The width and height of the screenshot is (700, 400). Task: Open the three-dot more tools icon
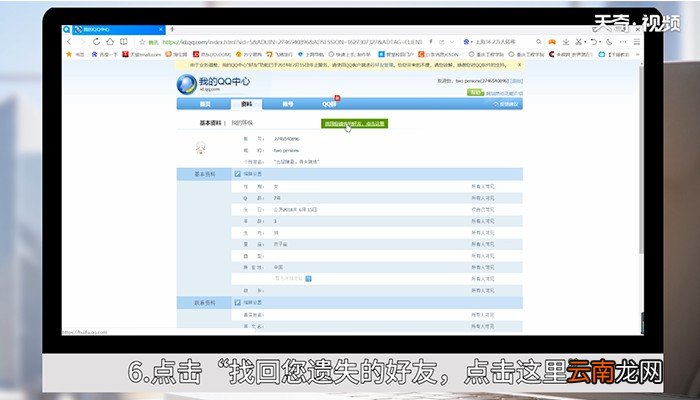pyautogui.click(x=623, y=42)
